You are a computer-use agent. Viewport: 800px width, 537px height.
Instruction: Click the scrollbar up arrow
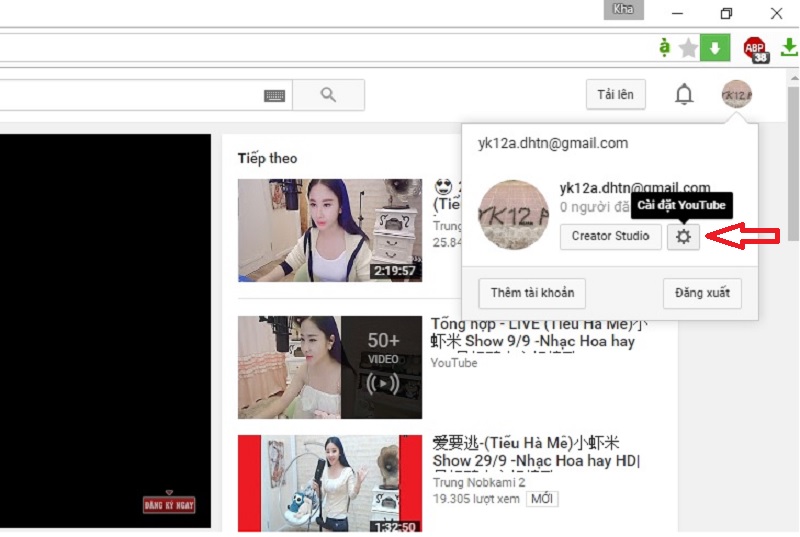pos(794,78)
